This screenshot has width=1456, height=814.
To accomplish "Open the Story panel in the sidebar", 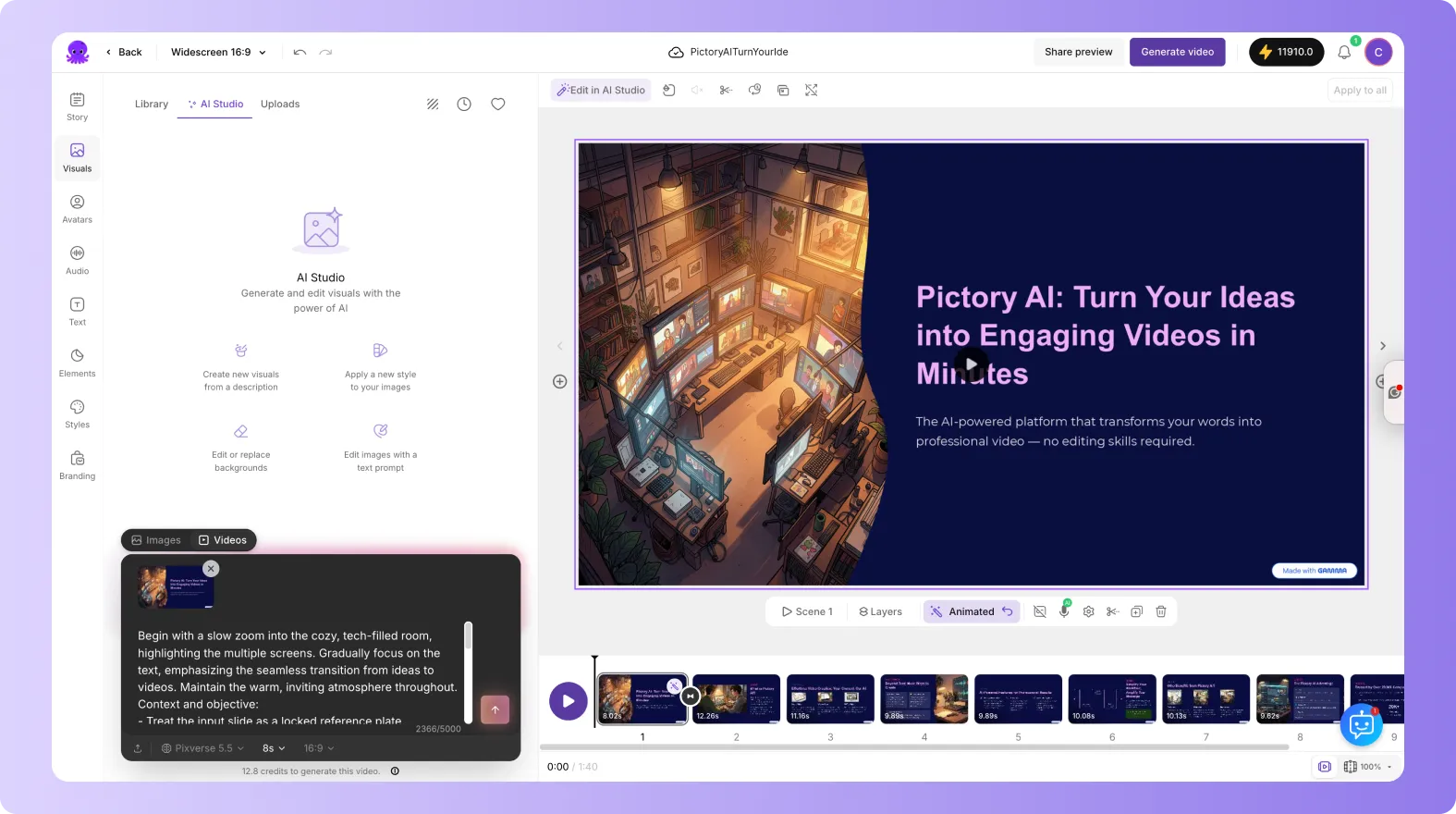I will tap(78, 106).
